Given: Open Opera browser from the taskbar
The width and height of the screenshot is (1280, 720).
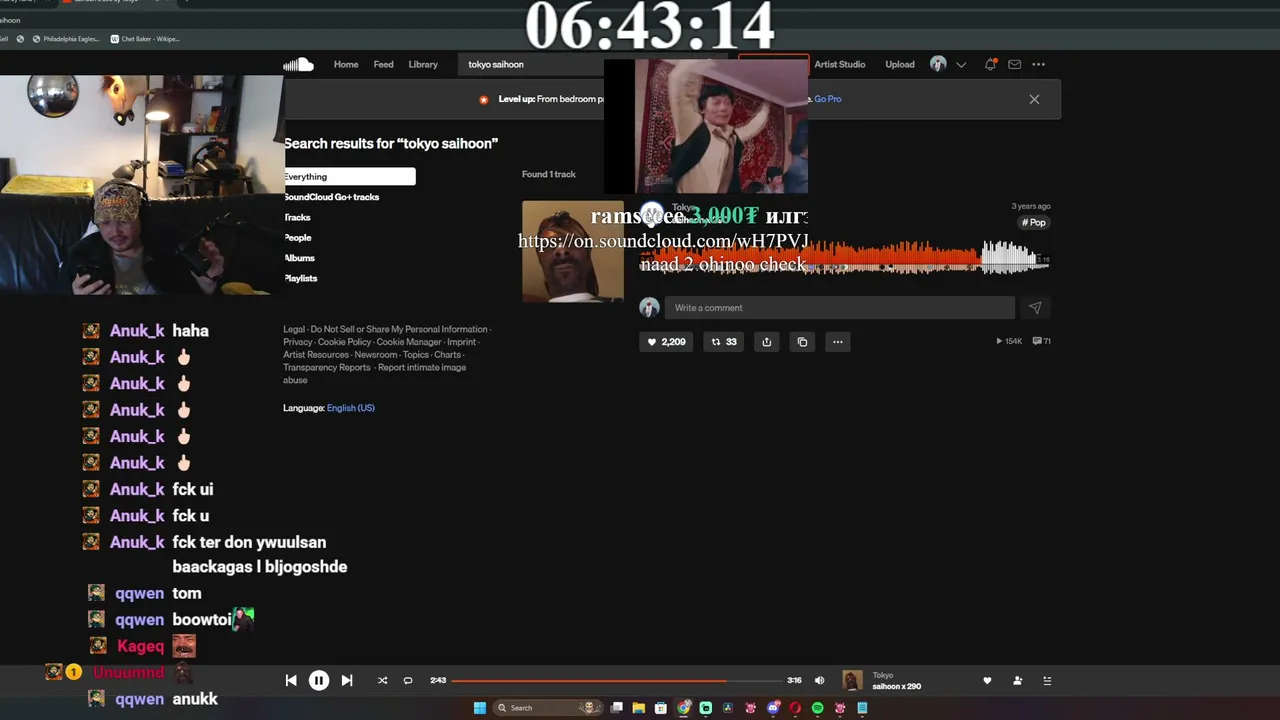Looking at the screenshot, I should tap(795, 708).
